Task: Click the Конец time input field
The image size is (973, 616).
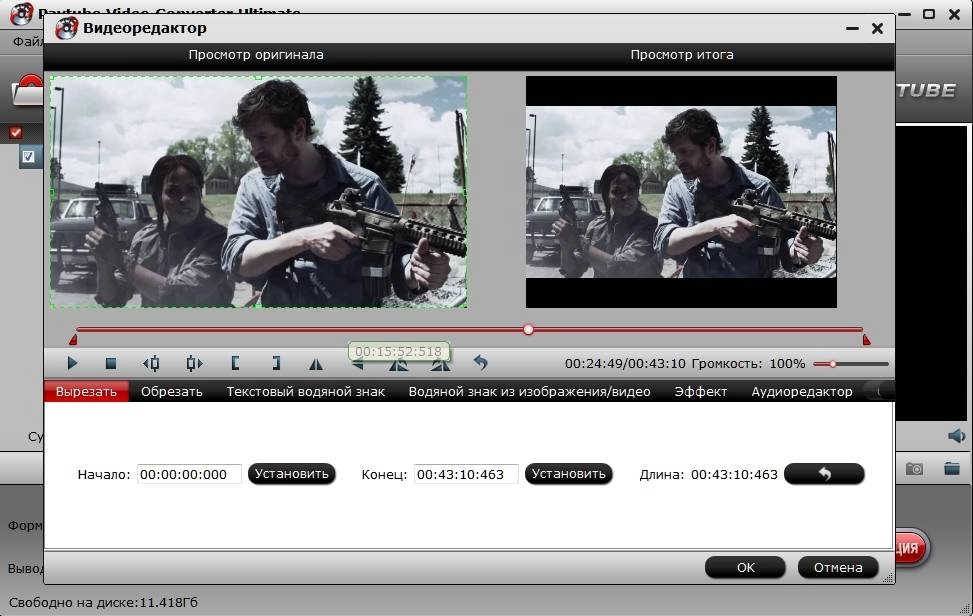Action: coord(466,475)
